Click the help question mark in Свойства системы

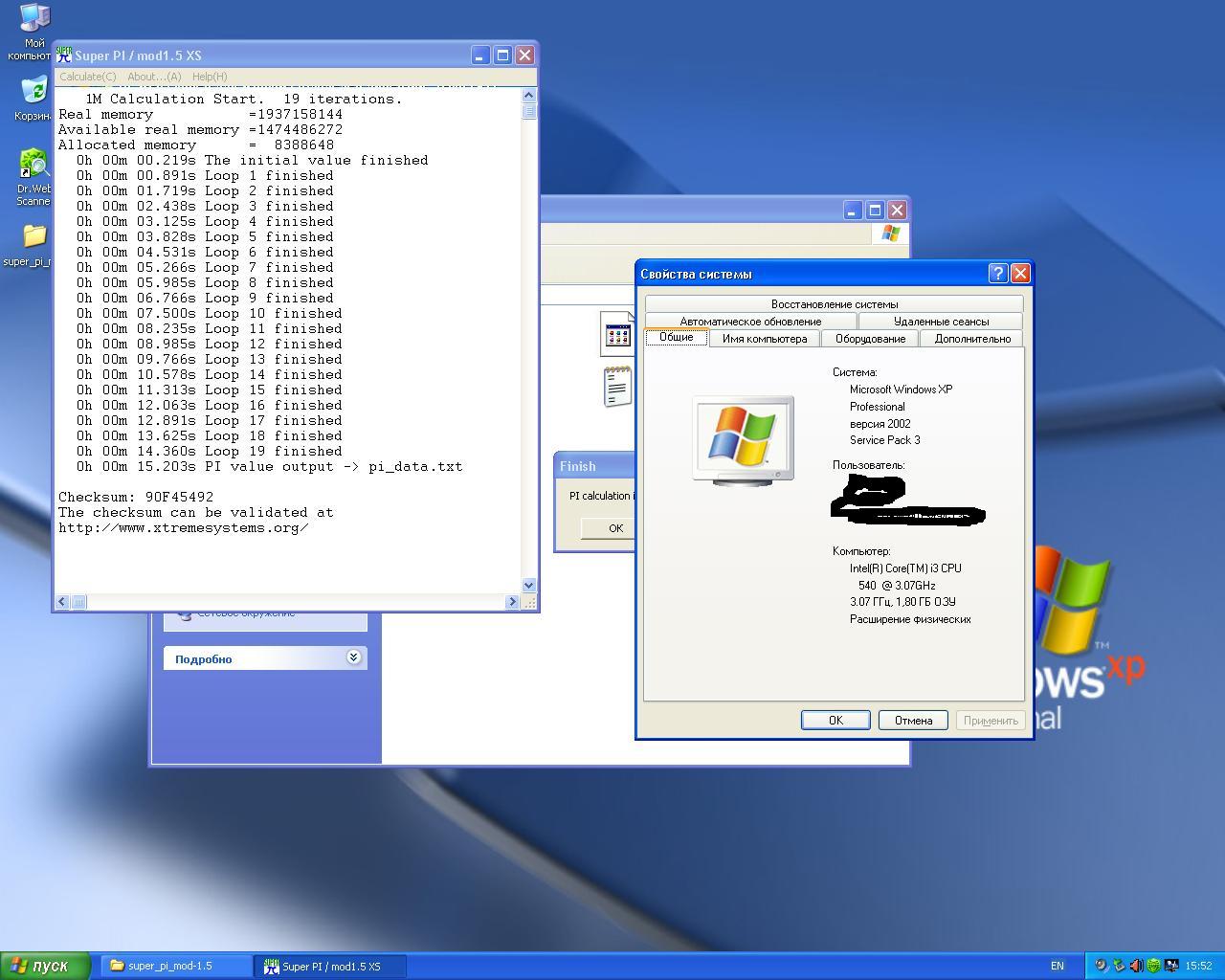[x=998, y=274]
